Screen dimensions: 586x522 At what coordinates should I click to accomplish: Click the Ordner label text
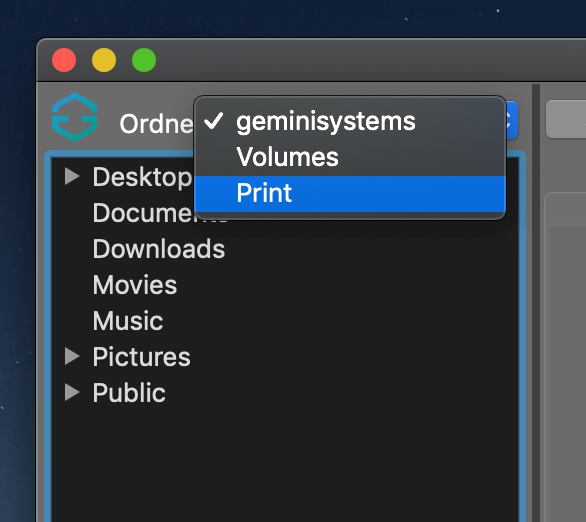157,124
